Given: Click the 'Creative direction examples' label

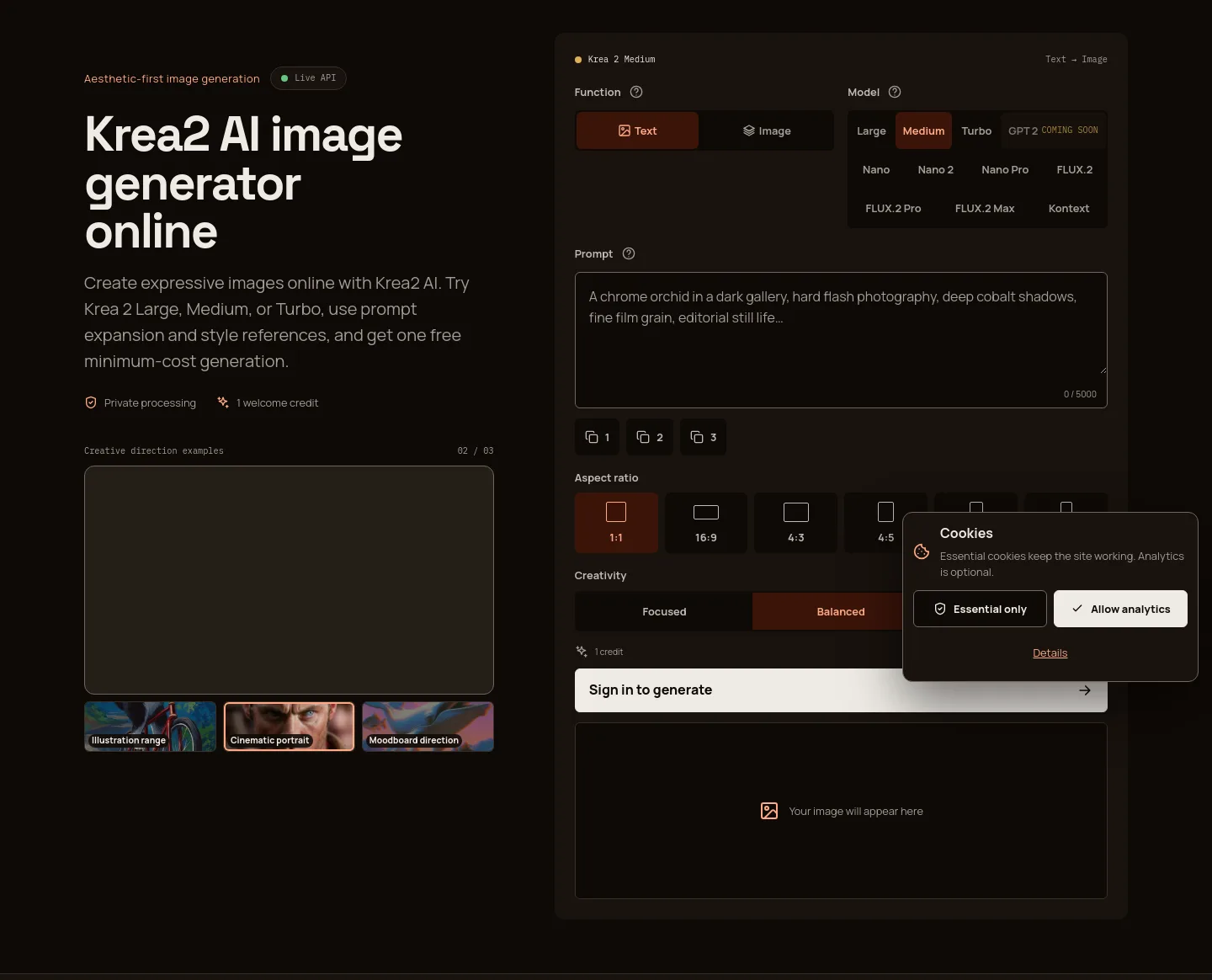Looking at the screenshot, I should pos(154,451).
